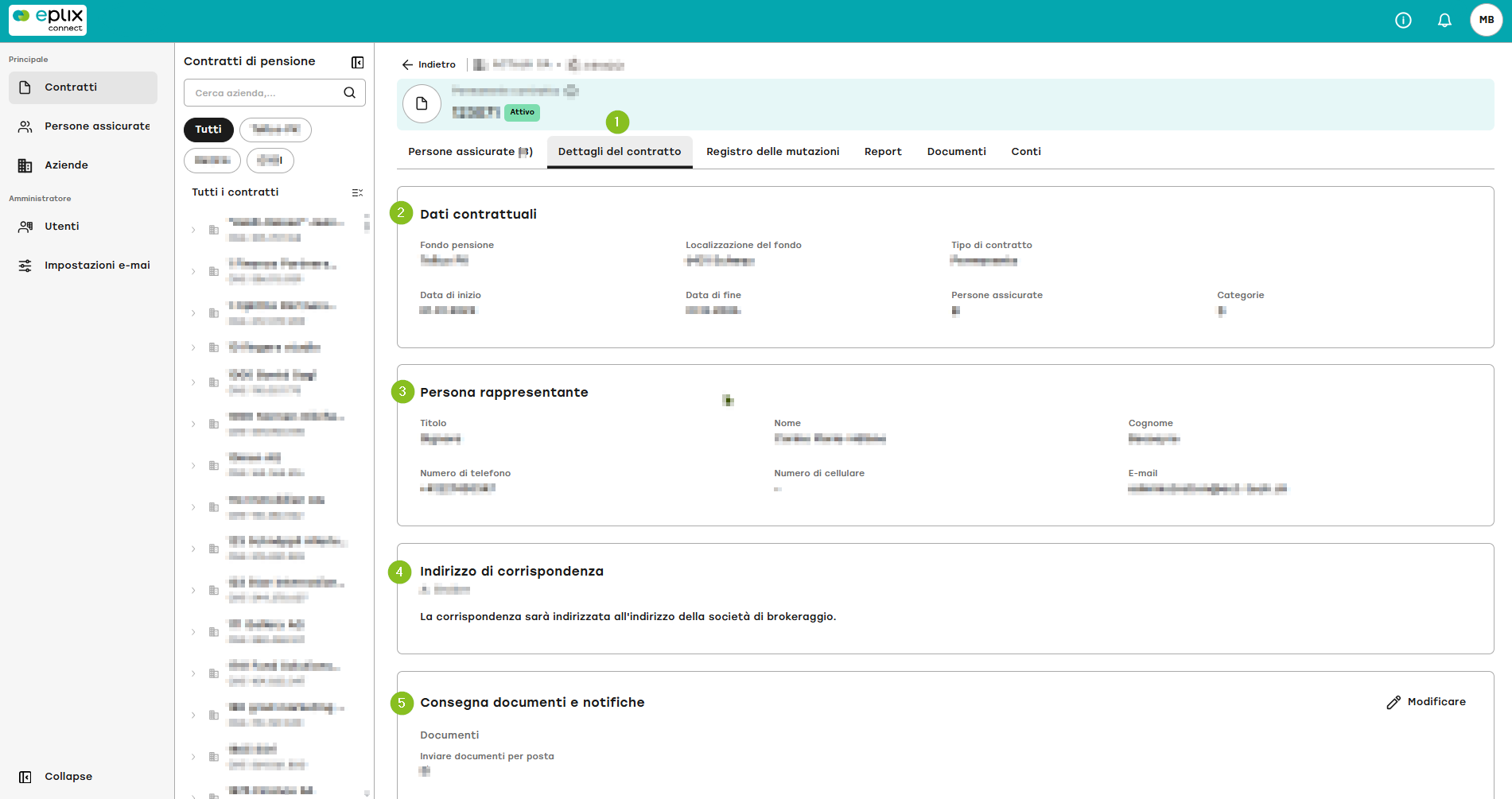Click the Categorie label
The image size is (1512, 799).
coord(1240,296)
